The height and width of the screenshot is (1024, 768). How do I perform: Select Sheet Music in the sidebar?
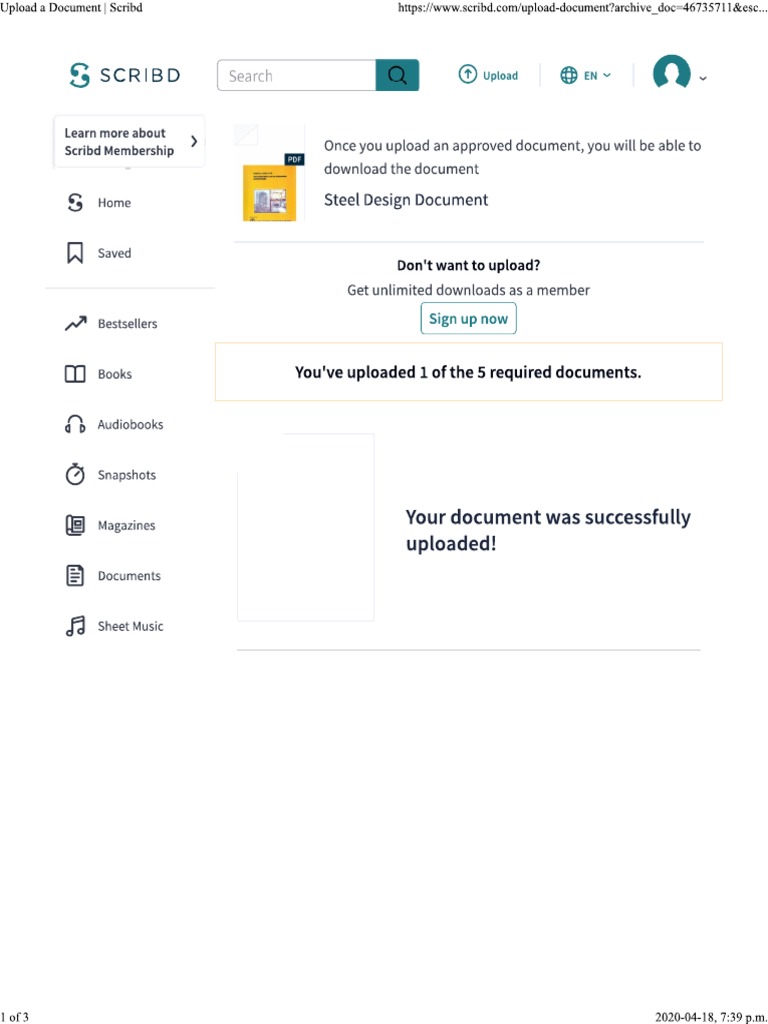tap(130, 626)
